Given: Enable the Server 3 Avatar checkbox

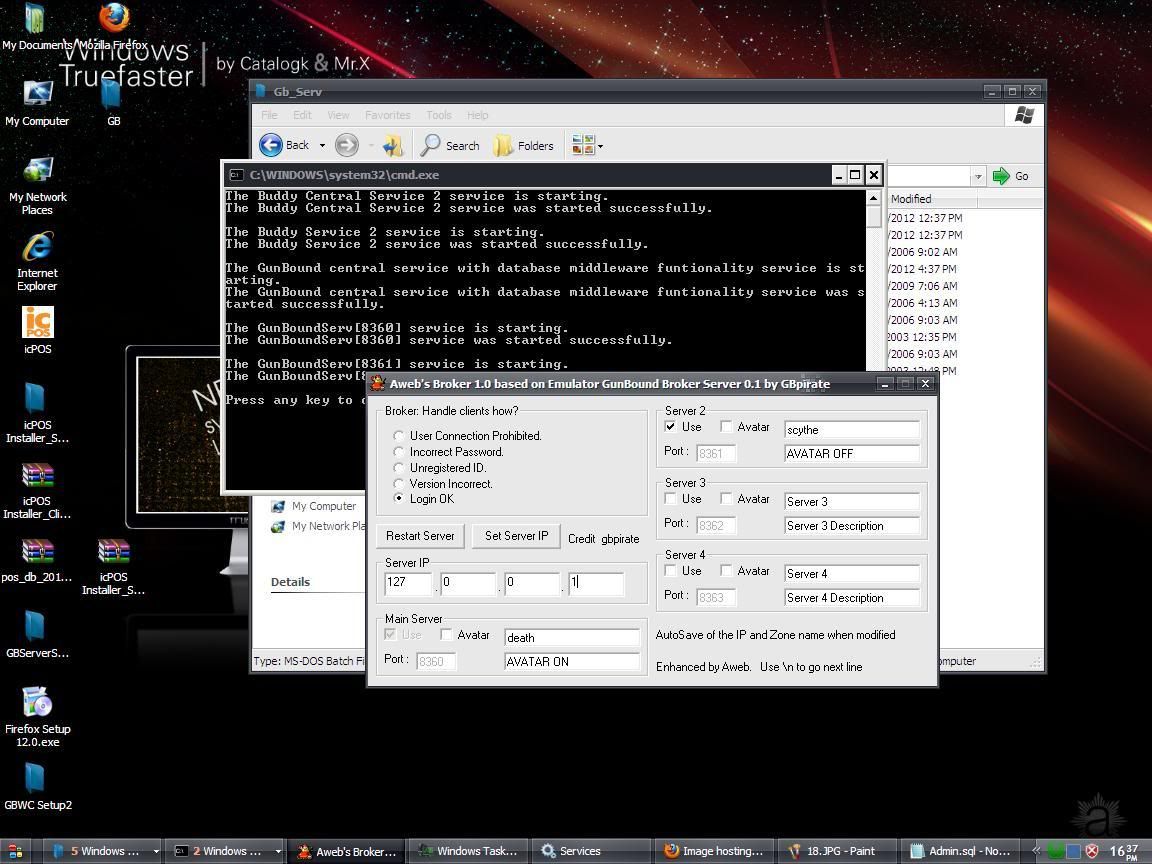Looking at the screenshot, I should (727, 499).
